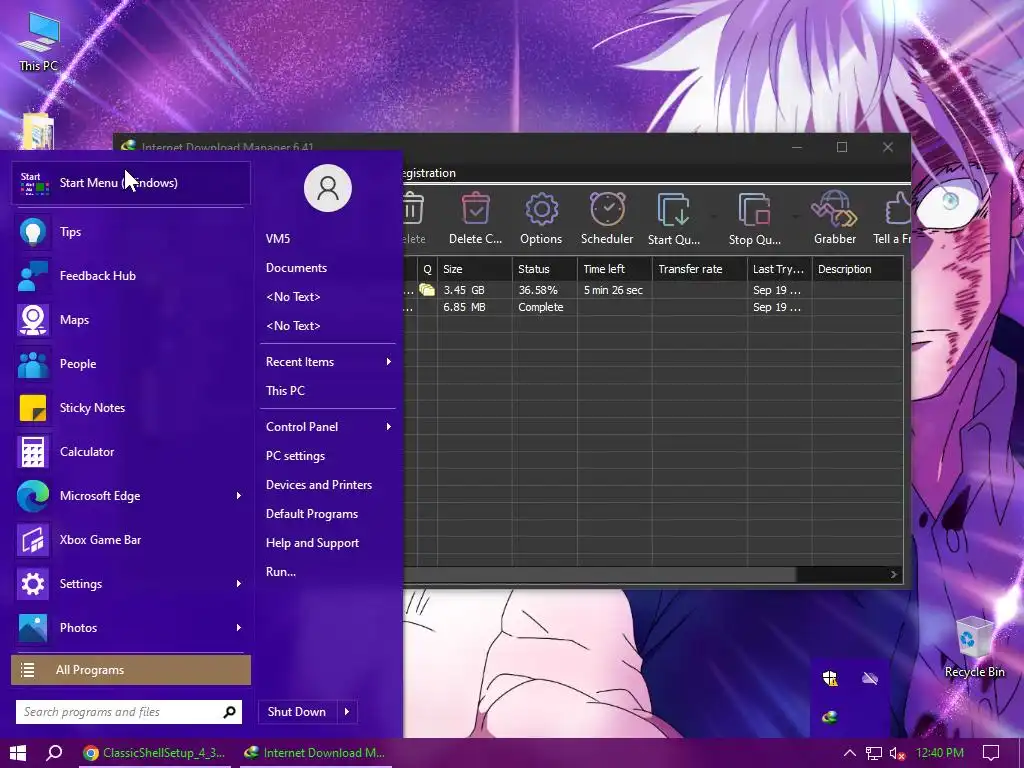Open This PC desktop icon
This screenshot has height=768, width=1024.
tap(39, 42)
